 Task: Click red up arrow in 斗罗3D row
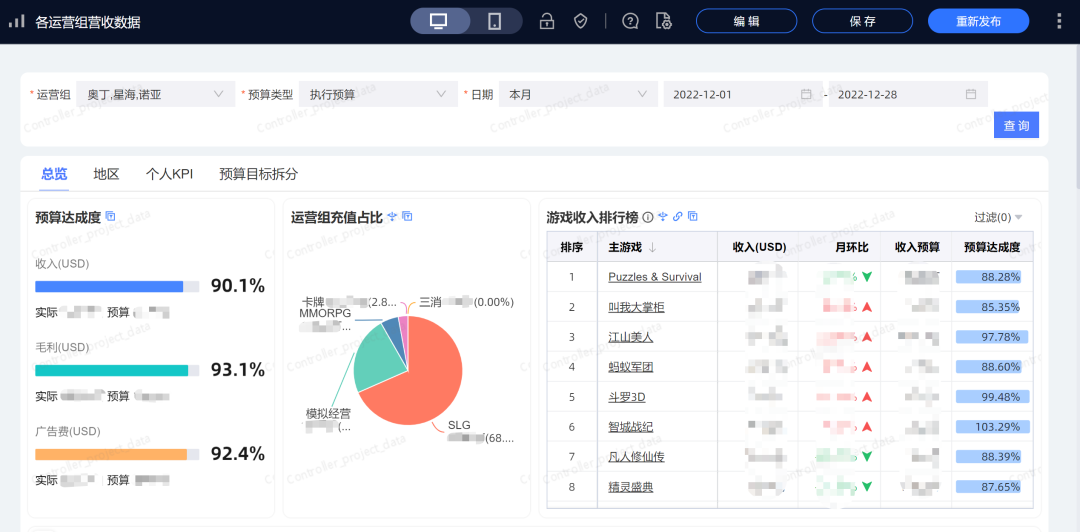coord(867,398)
